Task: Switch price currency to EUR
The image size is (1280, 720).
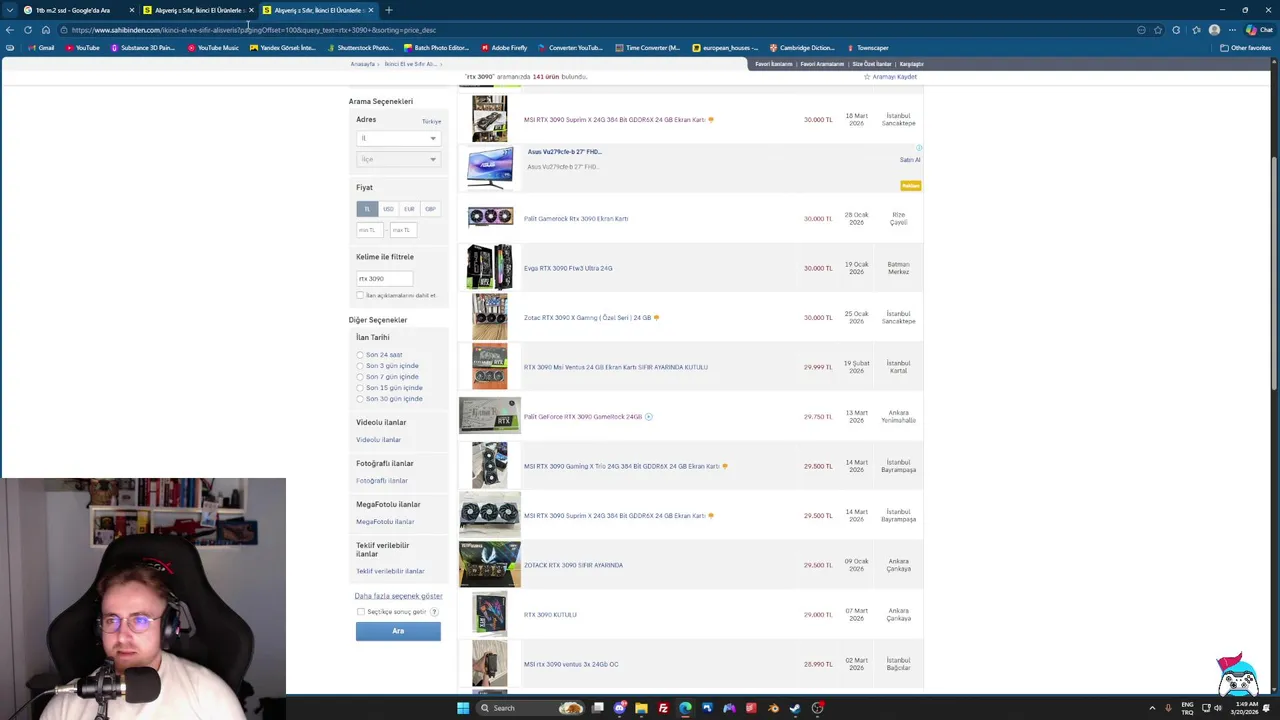Action: tap(409, 209)
